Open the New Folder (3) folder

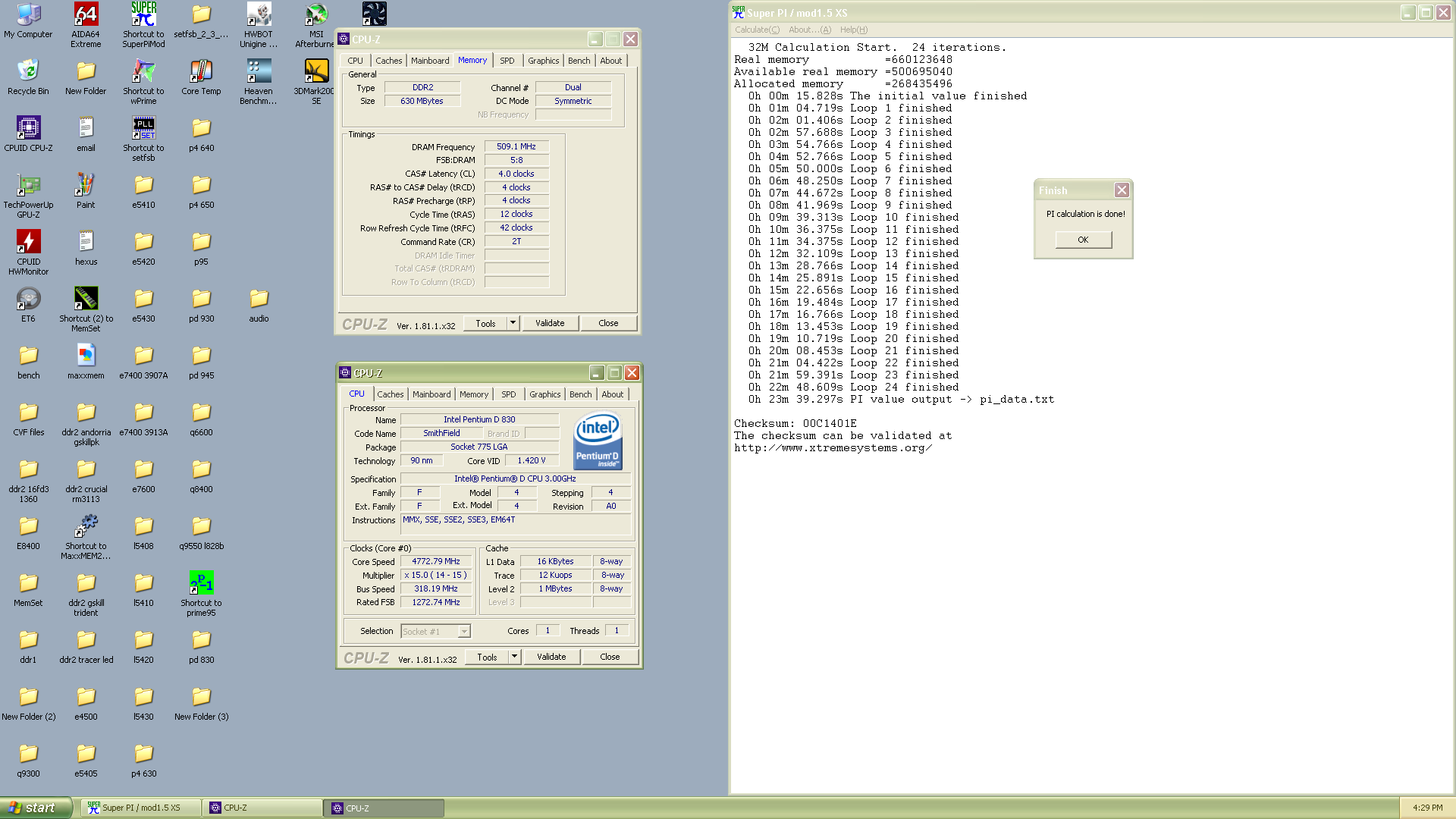(201, 703)
